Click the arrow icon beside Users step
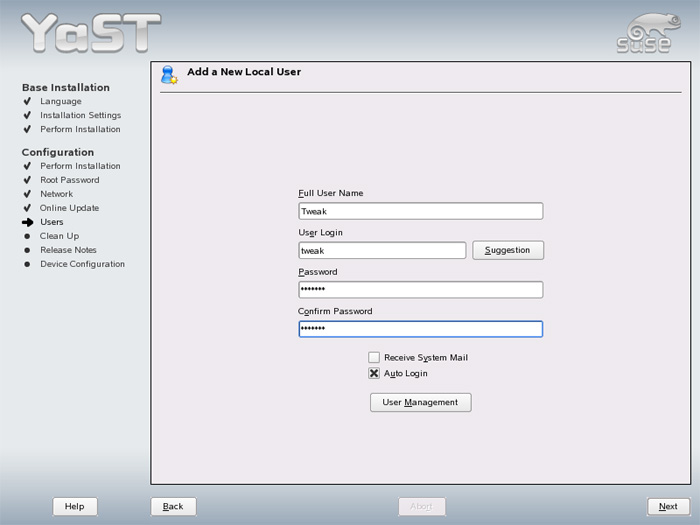 pos(28,222)
